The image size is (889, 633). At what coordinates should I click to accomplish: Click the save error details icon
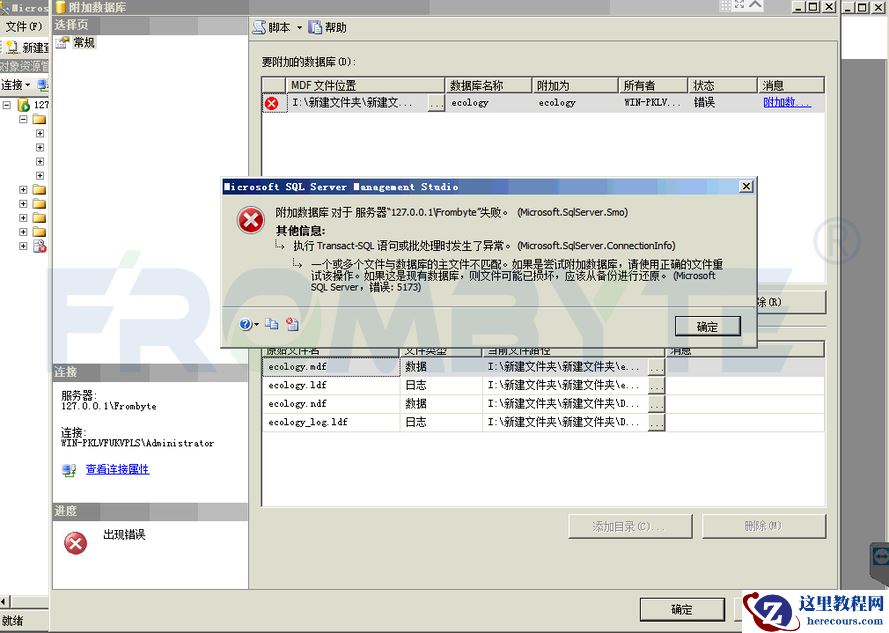point(294,324)
